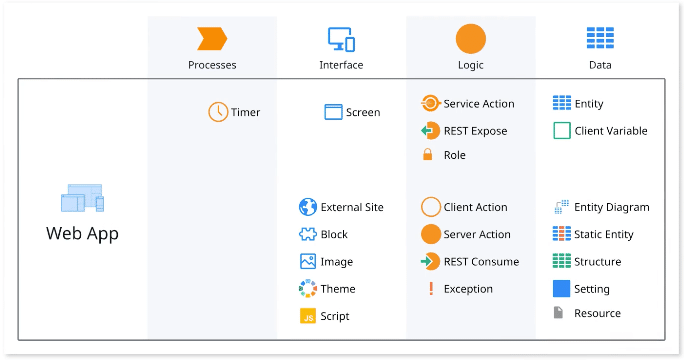Click the blue Setting square swatch
Screen dimensions: 684x360
(561, 288)
